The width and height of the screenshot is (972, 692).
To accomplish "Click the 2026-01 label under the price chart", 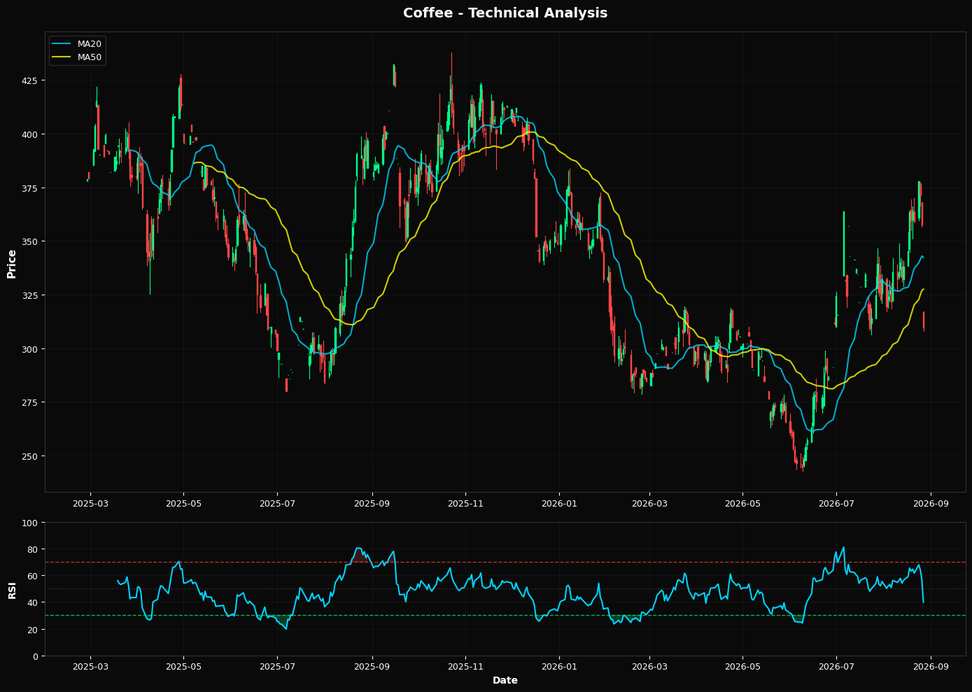I will click(x=559, y=503).
